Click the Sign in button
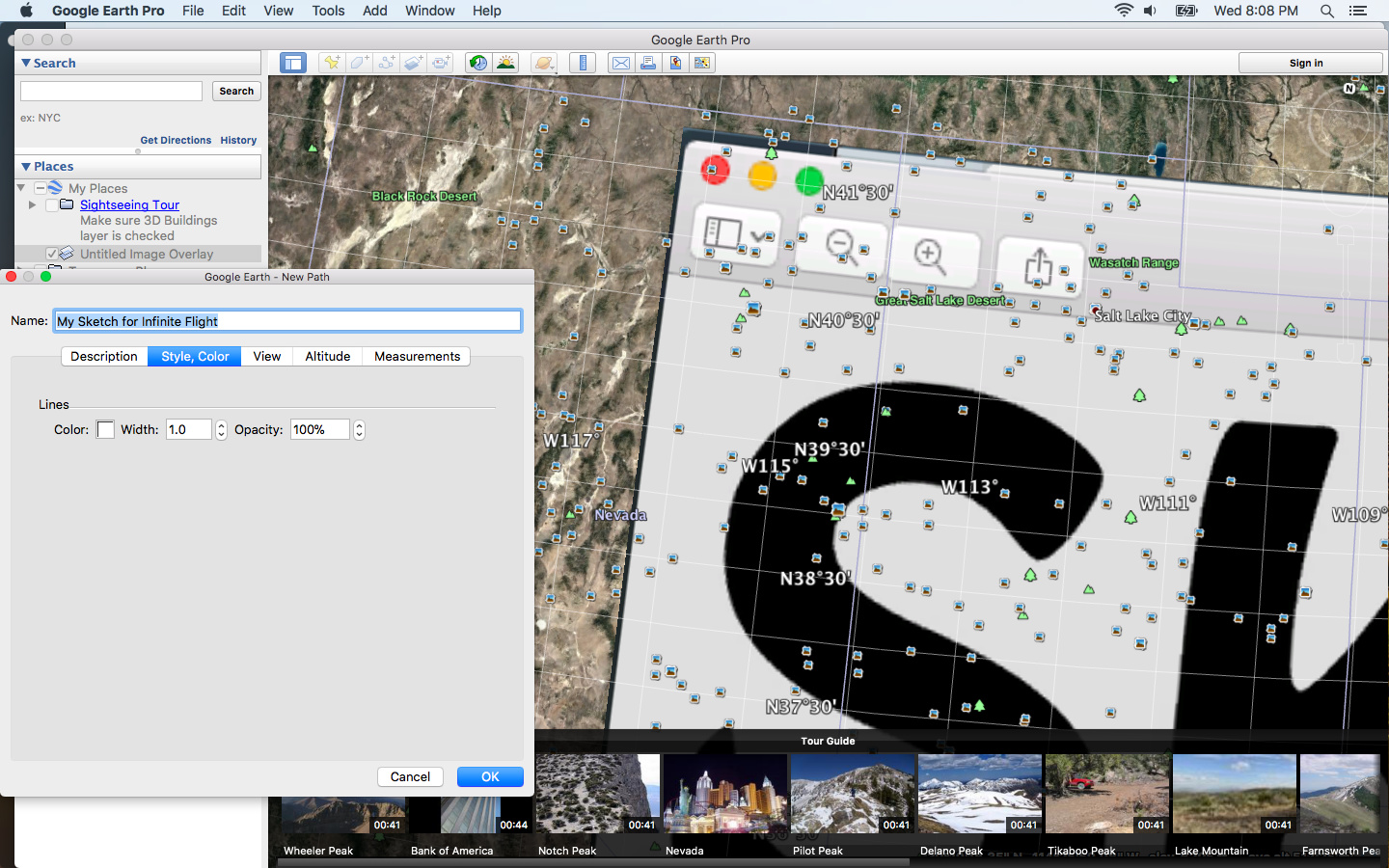This screenshot has width=1389, height=868. (x=1310, y=63)
